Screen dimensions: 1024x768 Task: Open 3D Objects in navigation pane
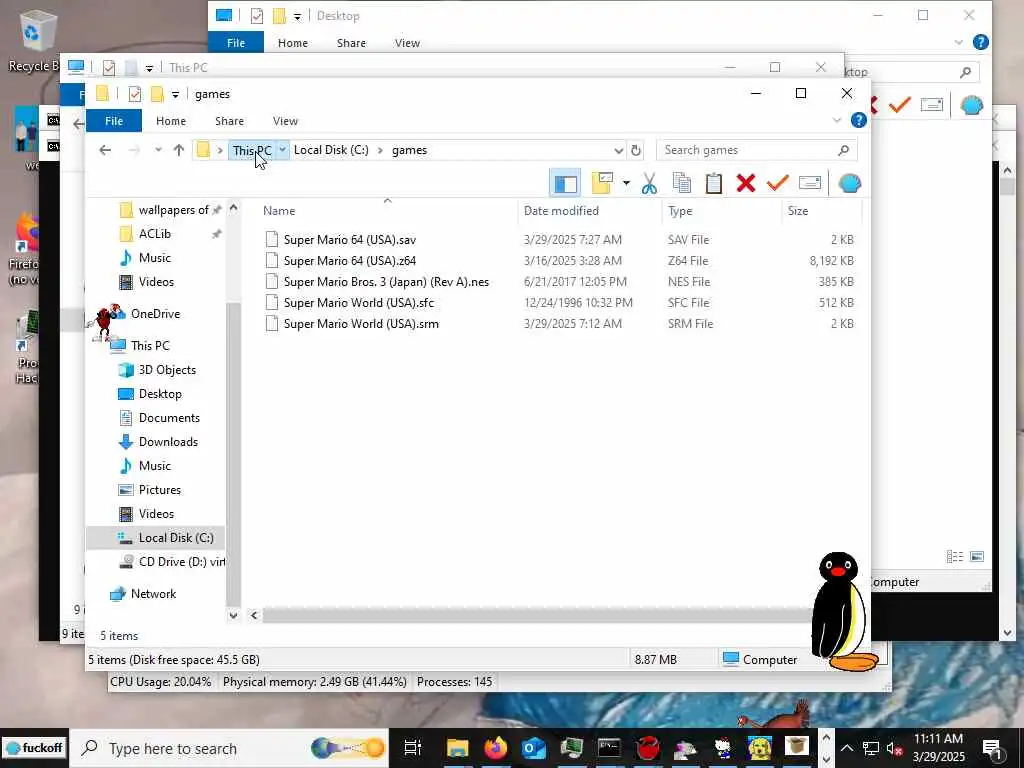coord(167,370)
